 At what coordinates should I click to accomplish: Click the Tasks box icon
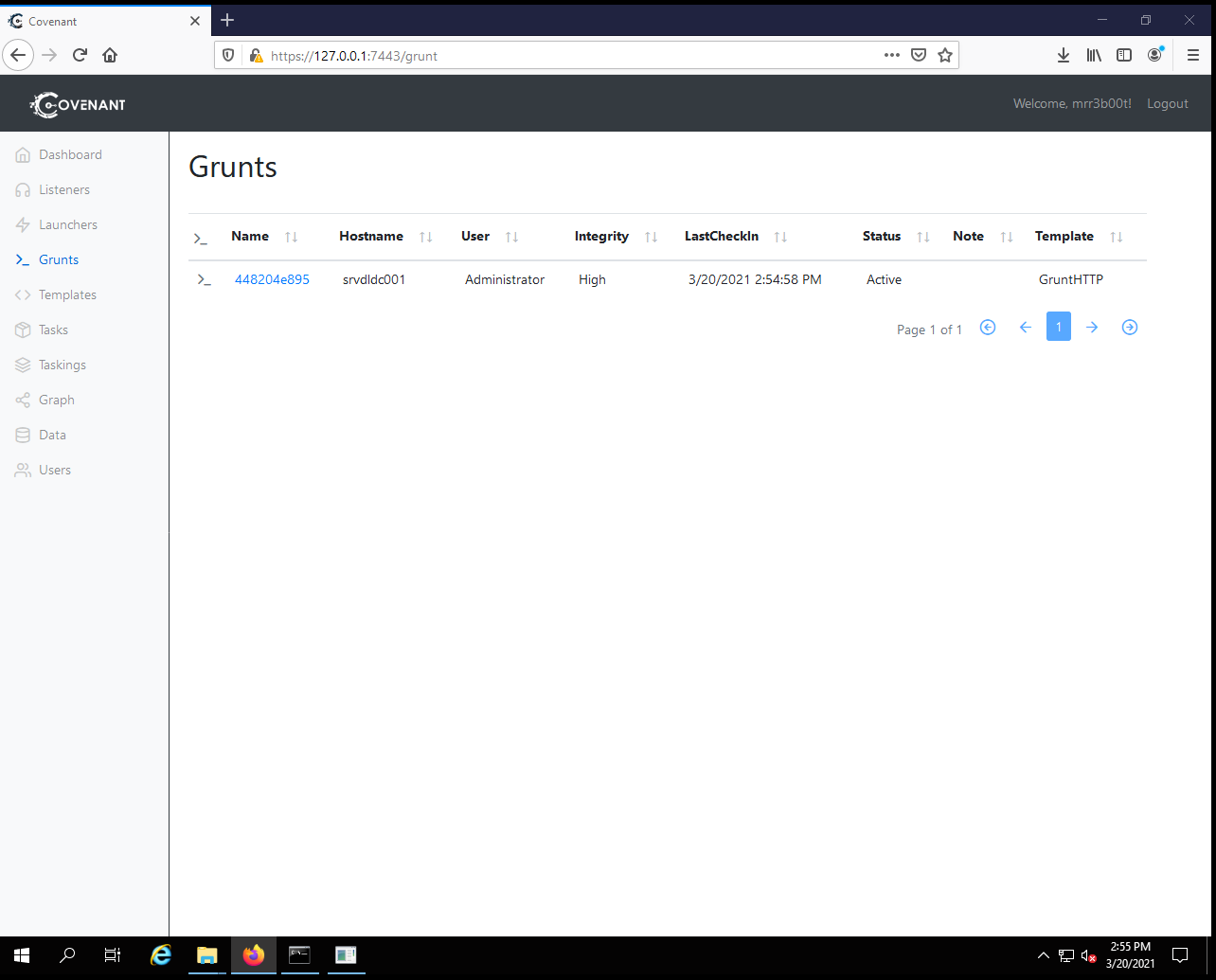(x=23, y=330)
